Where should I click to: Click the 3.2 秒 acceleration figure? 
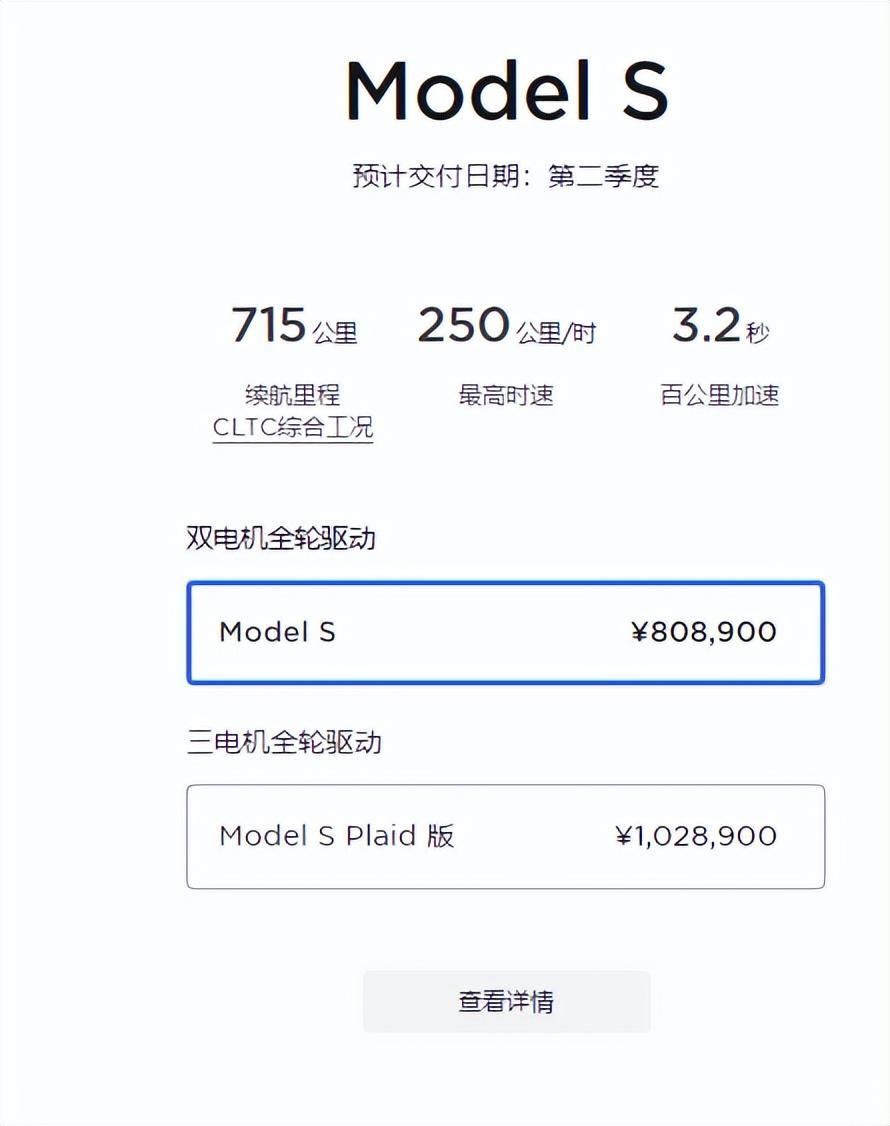tap(720, 325)
